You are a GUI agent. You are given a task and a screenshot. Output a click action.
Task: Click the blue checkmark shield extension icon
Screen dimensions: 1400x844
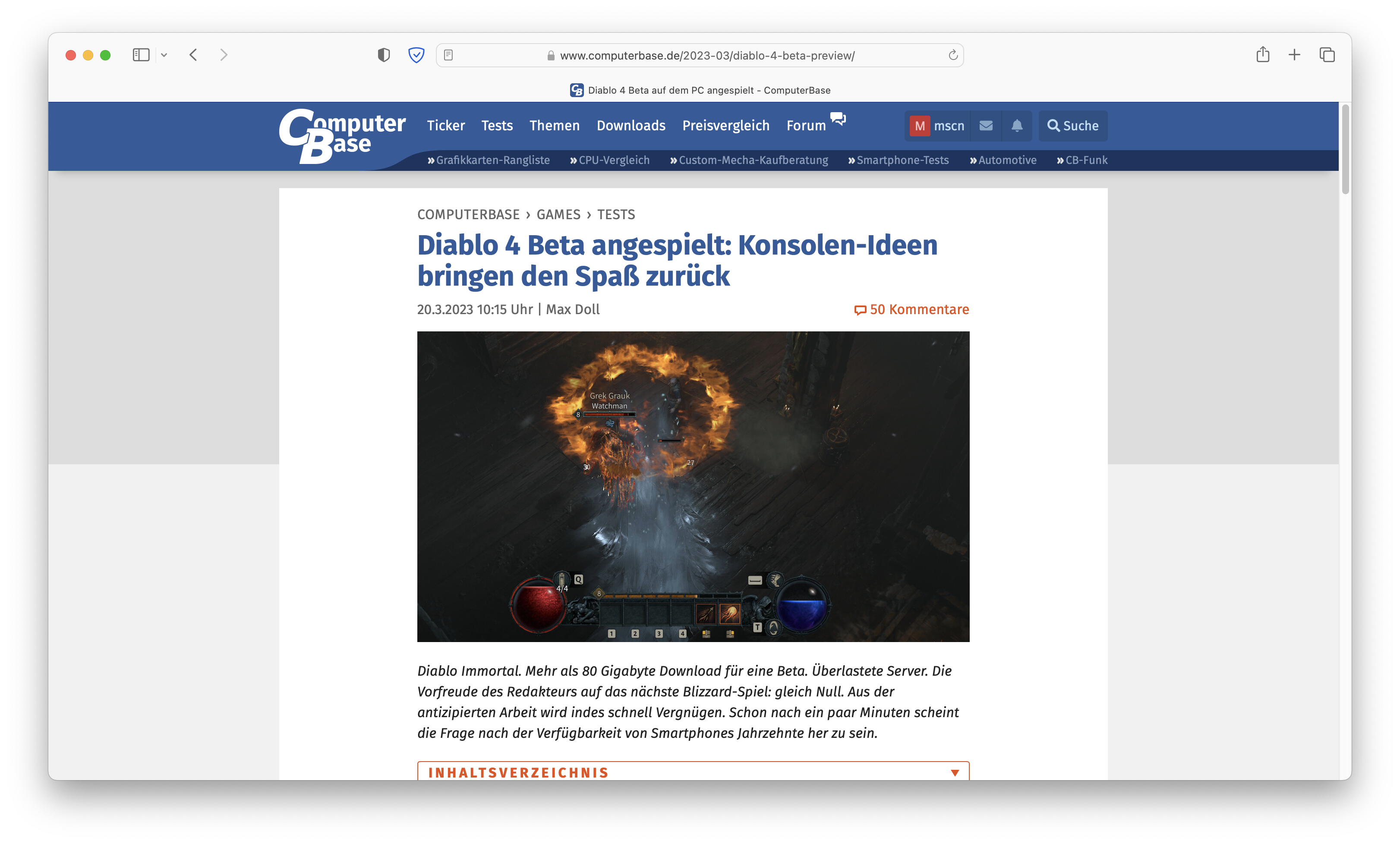pos(416,55)
